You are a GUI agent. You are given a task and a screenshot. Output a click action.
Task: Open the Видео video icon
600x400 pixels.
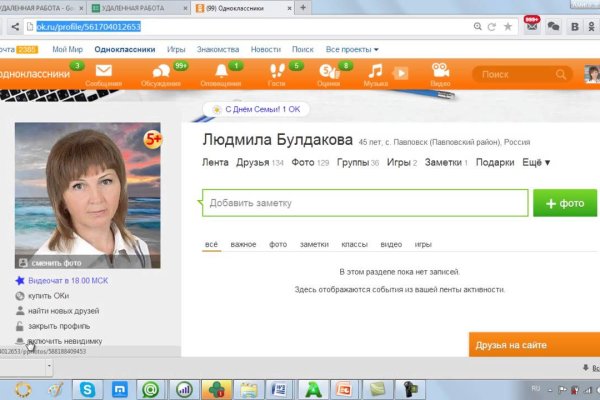click(440, 75)
